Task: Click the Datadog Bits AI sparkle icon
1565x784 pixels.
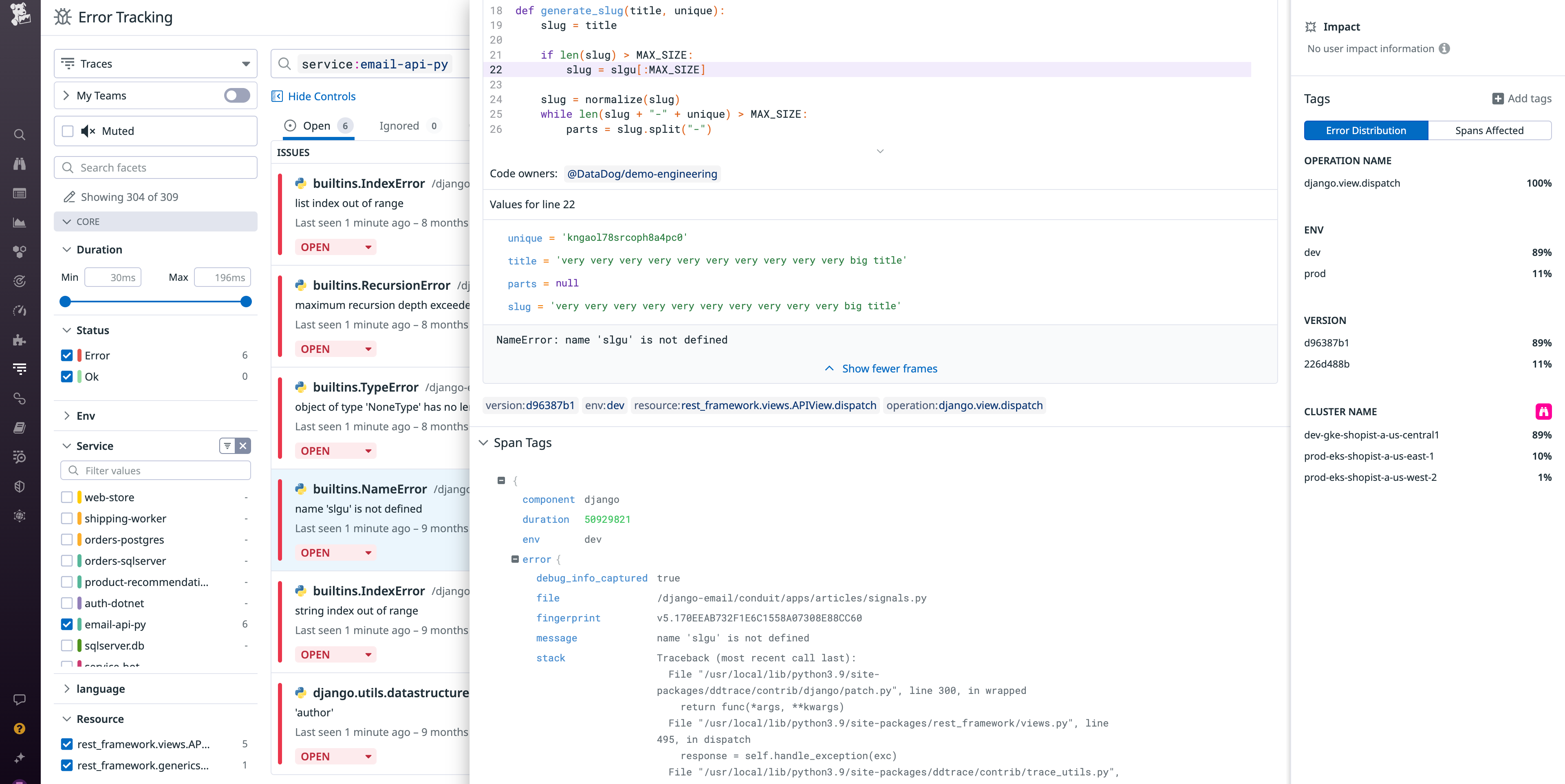Action: point(20,757)
